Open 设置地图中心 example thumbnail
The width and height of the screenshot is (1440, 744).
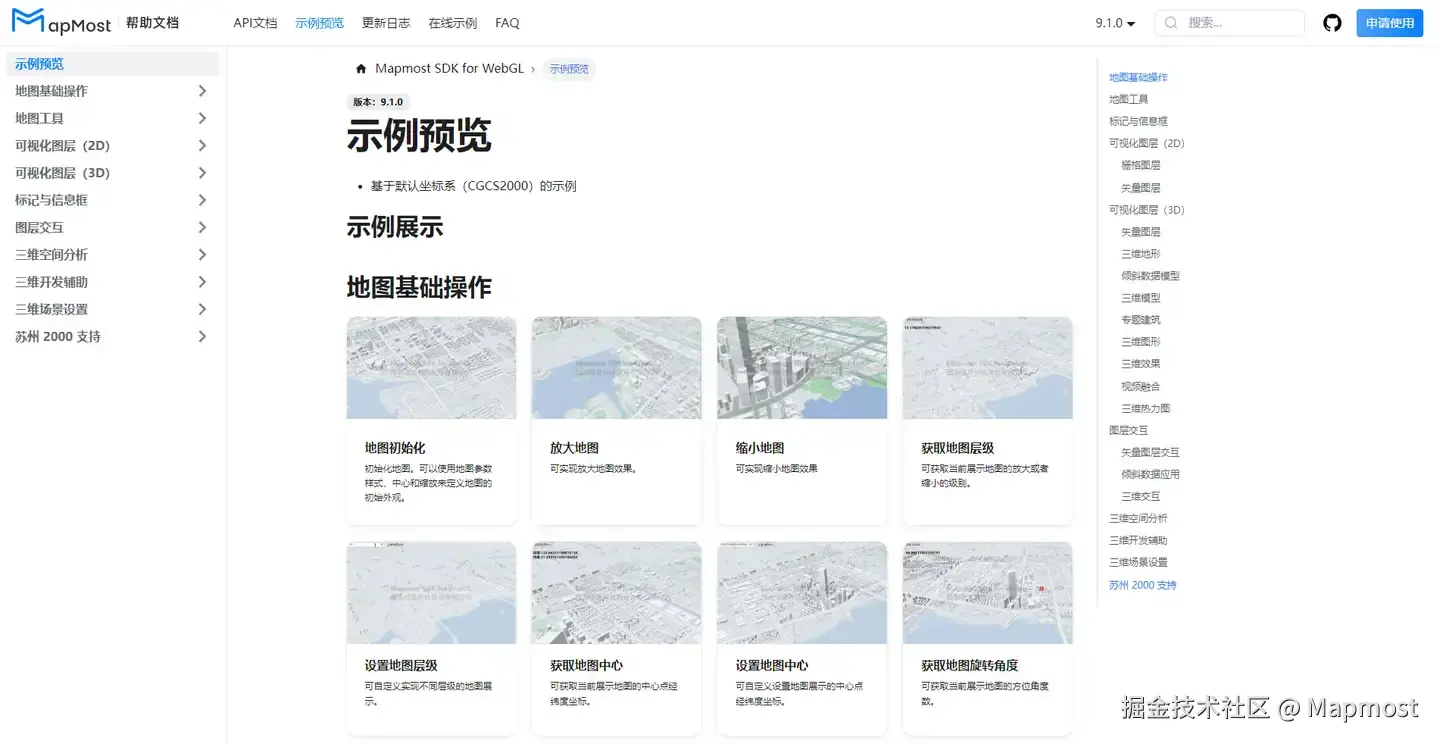click(x=802, y=593)
